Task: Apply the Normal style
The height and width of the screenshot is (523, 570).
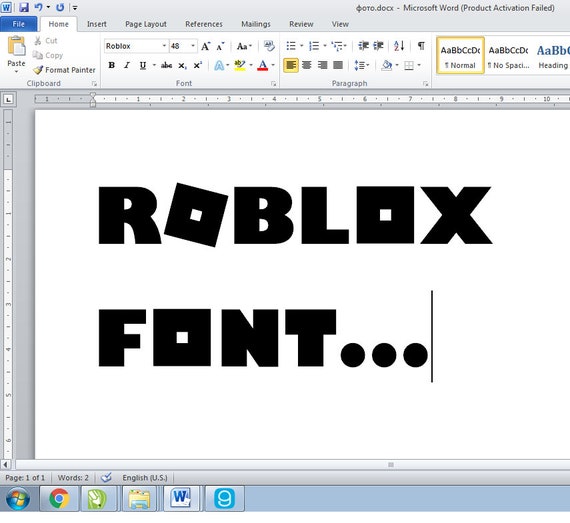Action: click(x=460, y=56)
